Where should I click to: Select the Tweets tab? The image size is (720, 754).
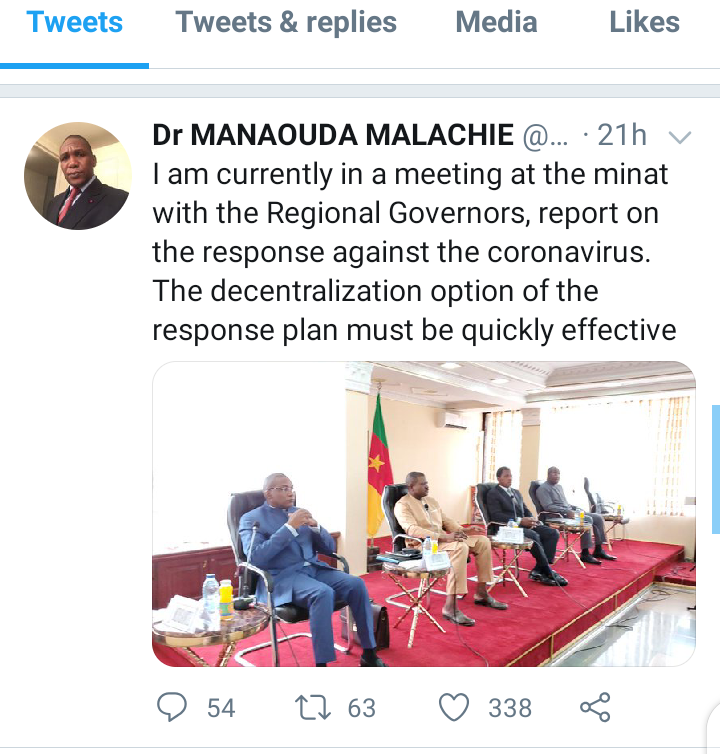(x=75, y=22)
